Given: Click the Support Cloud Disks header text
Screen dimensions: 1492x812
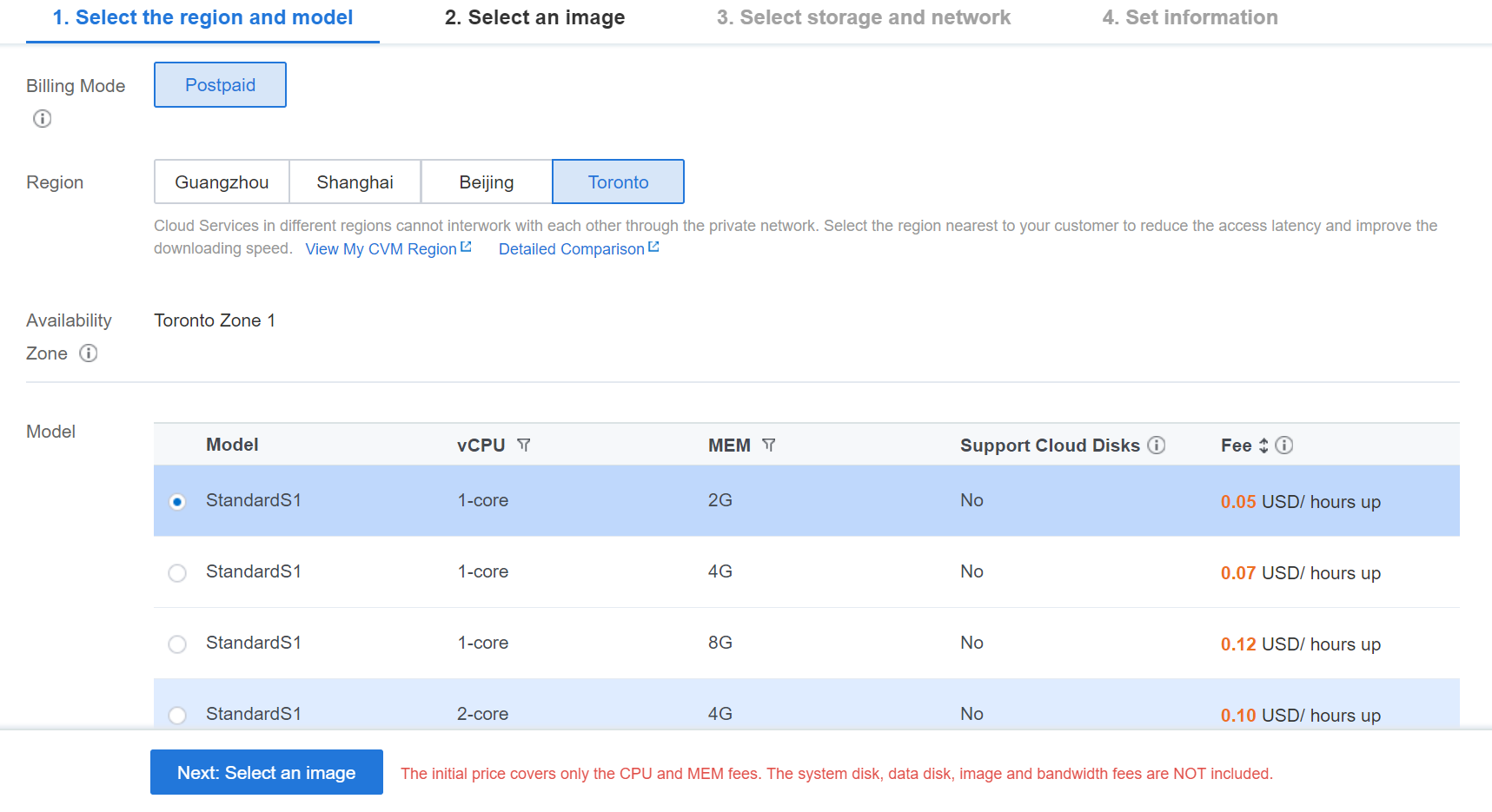Looking at the screenshot, I should pyautogui.click(x=1050, y=445).
